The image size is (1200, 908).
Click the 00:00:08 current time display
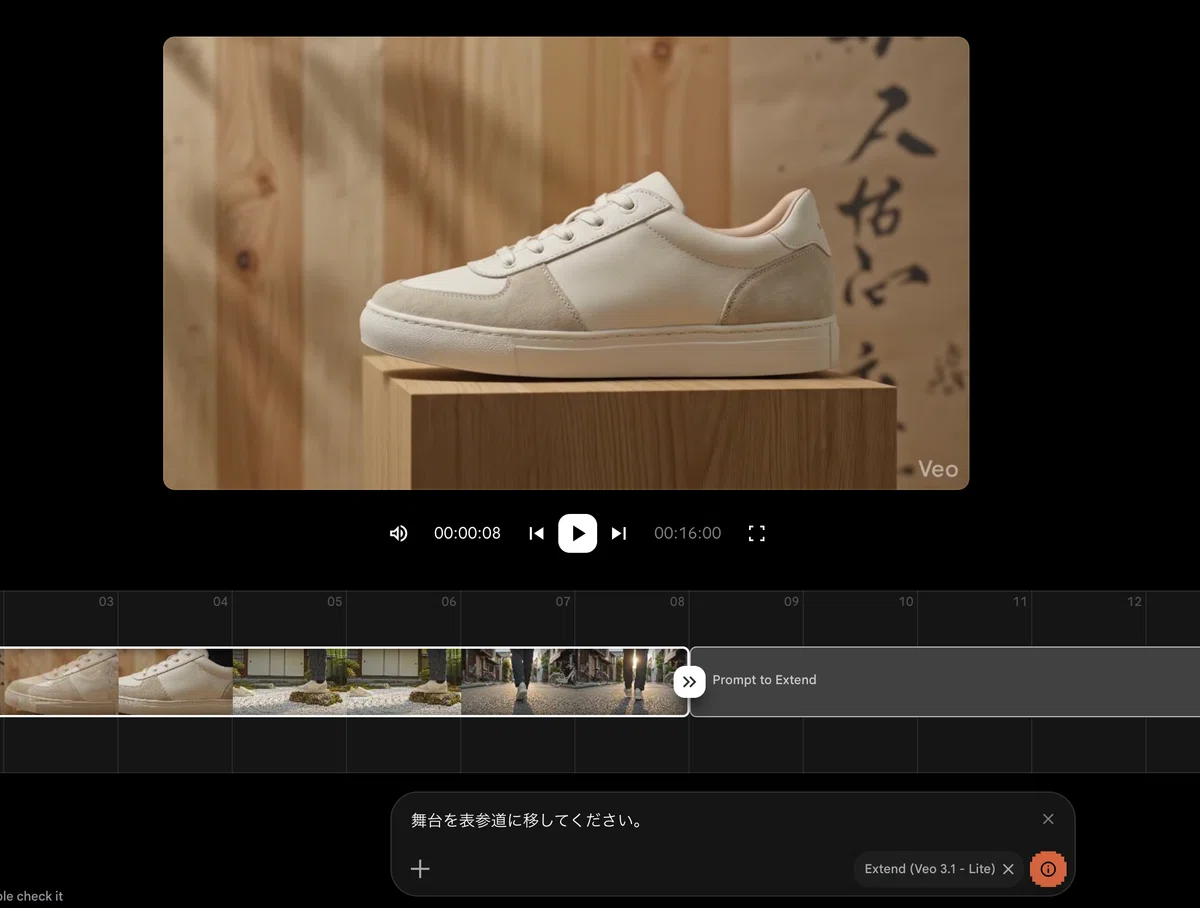467,533
